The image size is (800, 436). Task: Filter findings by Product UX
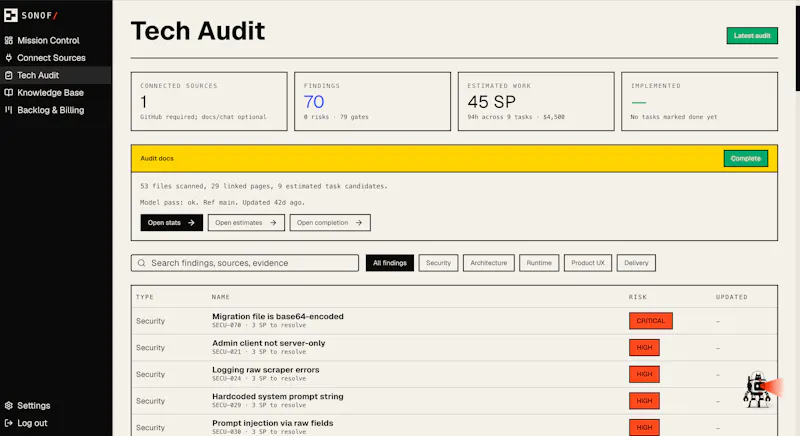point(588,263)
